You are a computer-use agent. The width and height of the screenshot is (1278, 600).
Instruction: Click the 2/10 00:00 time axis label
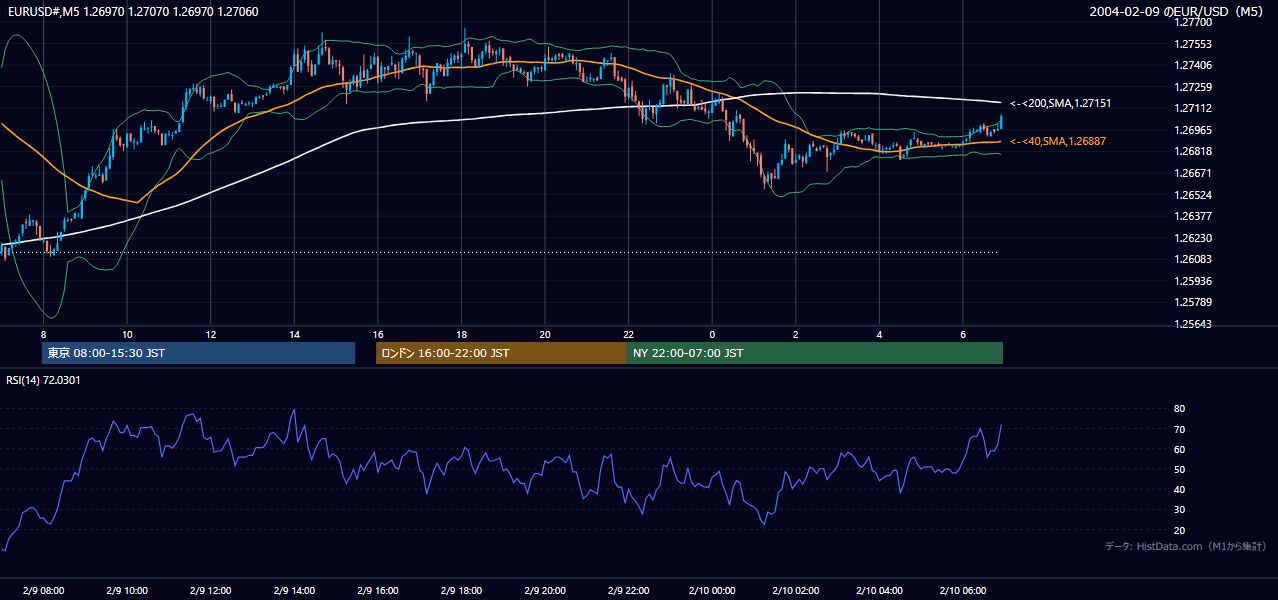(x=711, y=590)
